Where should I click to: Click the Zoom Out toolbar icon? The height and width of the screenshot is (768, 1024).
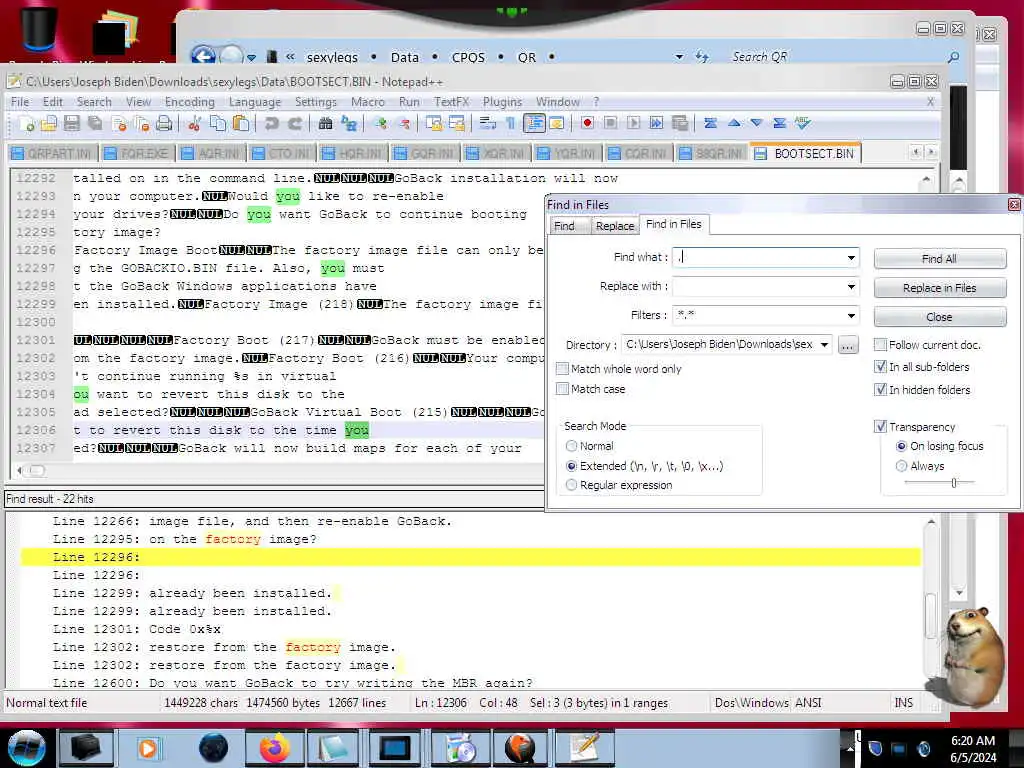pyautogui.click(x=404, y=123)
